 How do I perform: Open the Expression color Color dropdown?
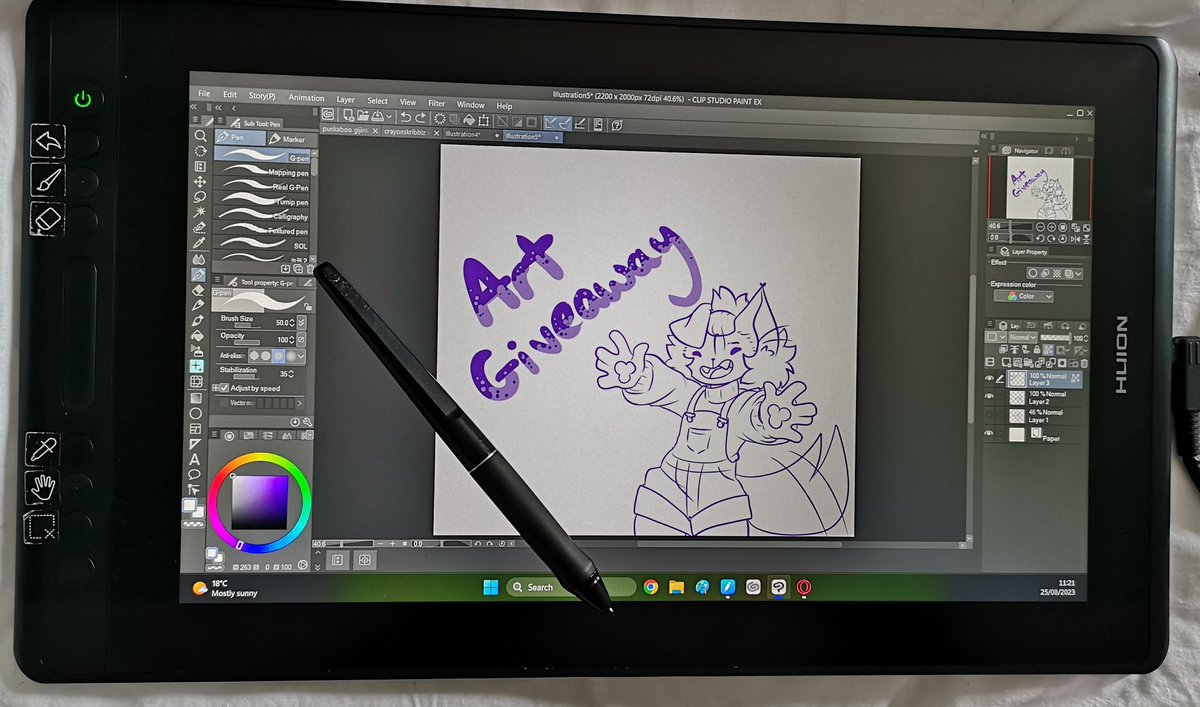pyautogui.click(x=1023, y=297)
